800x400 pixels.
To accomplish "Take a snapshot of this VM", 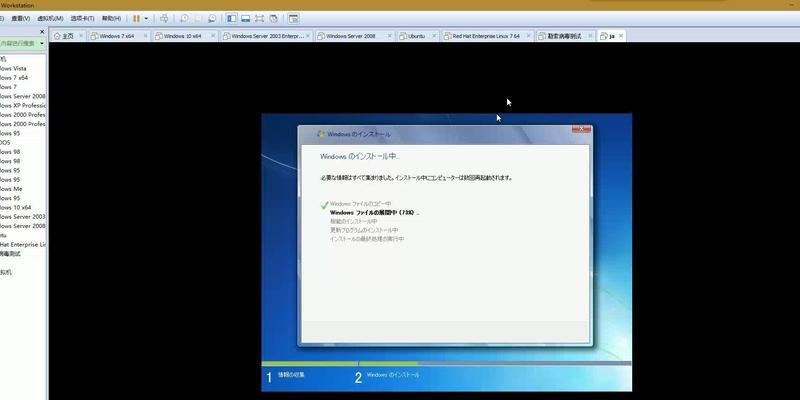I will pyautogui.click(x=184, y=18).
